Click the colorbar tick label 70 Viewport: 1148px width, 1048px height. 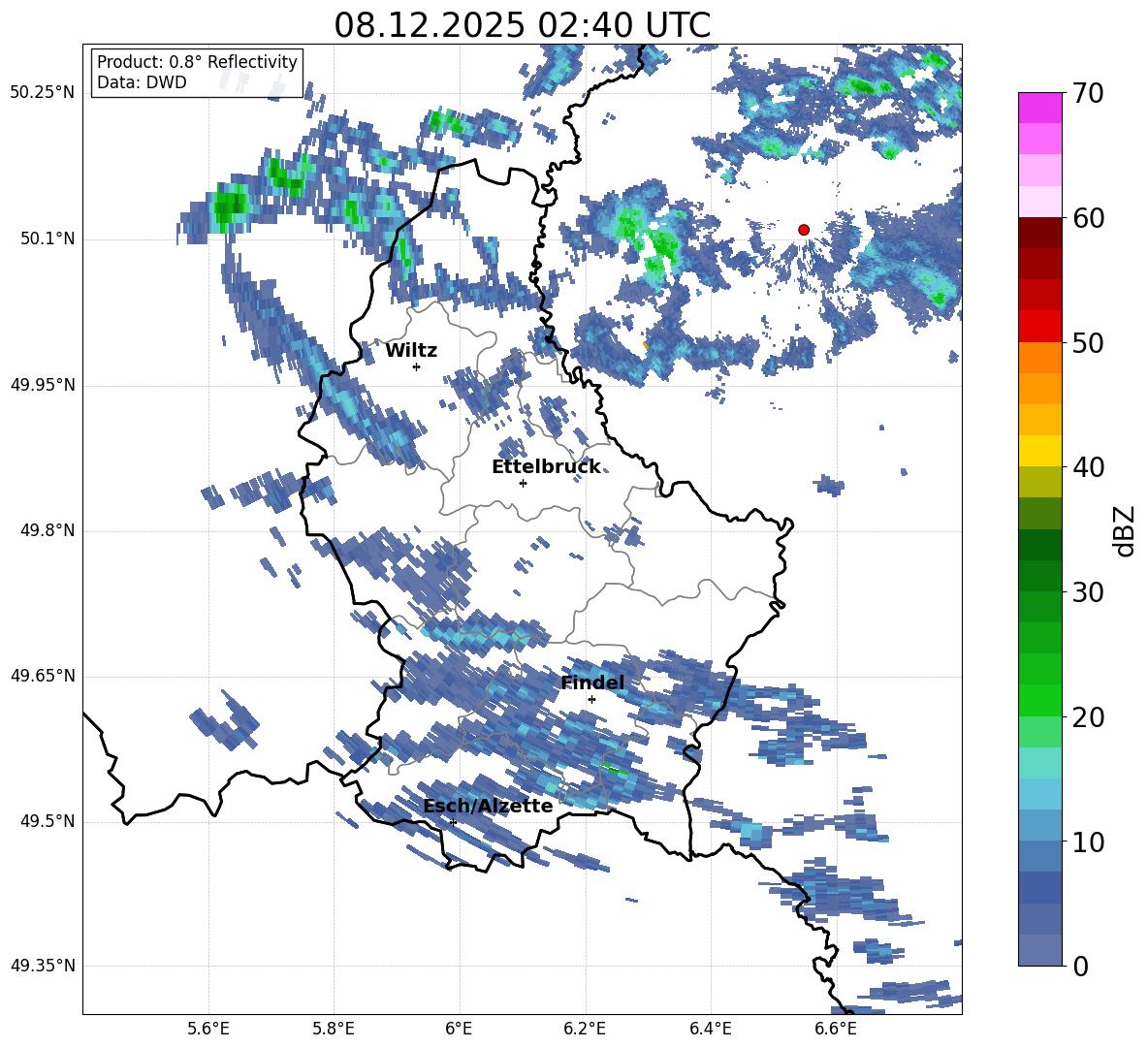(1088, 93)
